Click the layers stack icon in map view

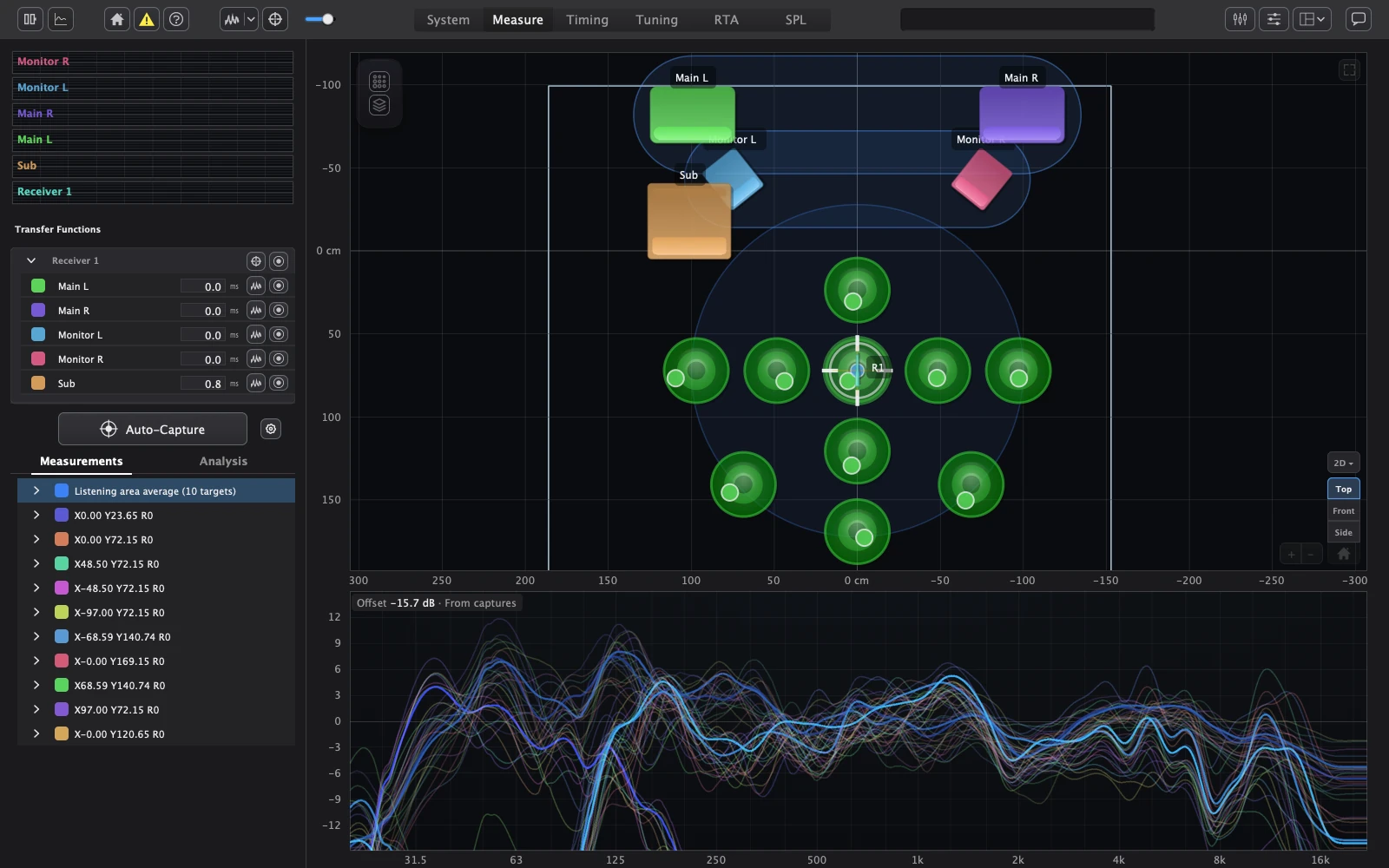coord(379,105)
